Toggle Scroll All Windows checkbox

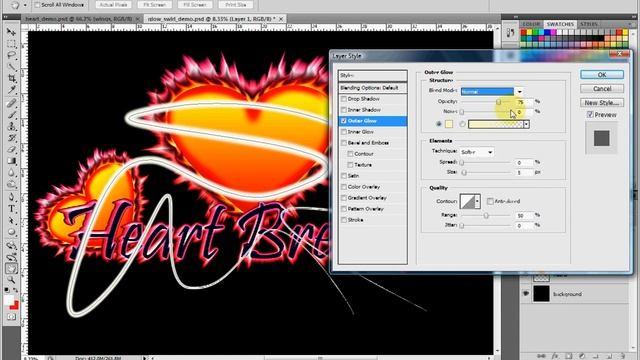[37, 5]
